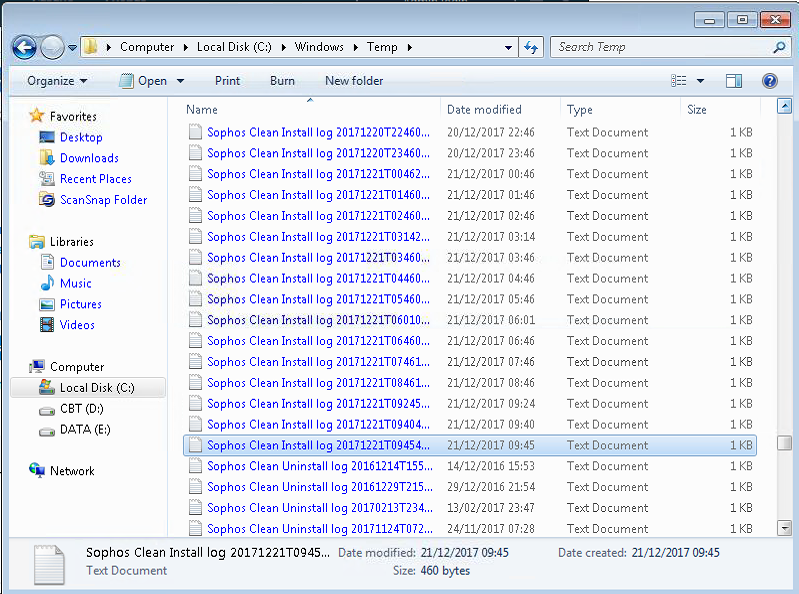Select Sophos Clean Install log 20171221T09245

318,403
